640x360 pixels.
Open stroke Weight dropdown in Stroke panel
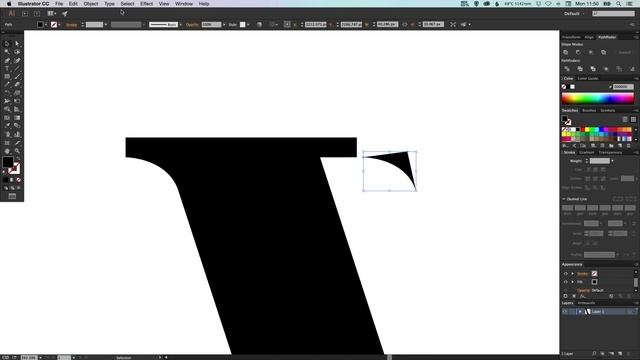(612, 161)
